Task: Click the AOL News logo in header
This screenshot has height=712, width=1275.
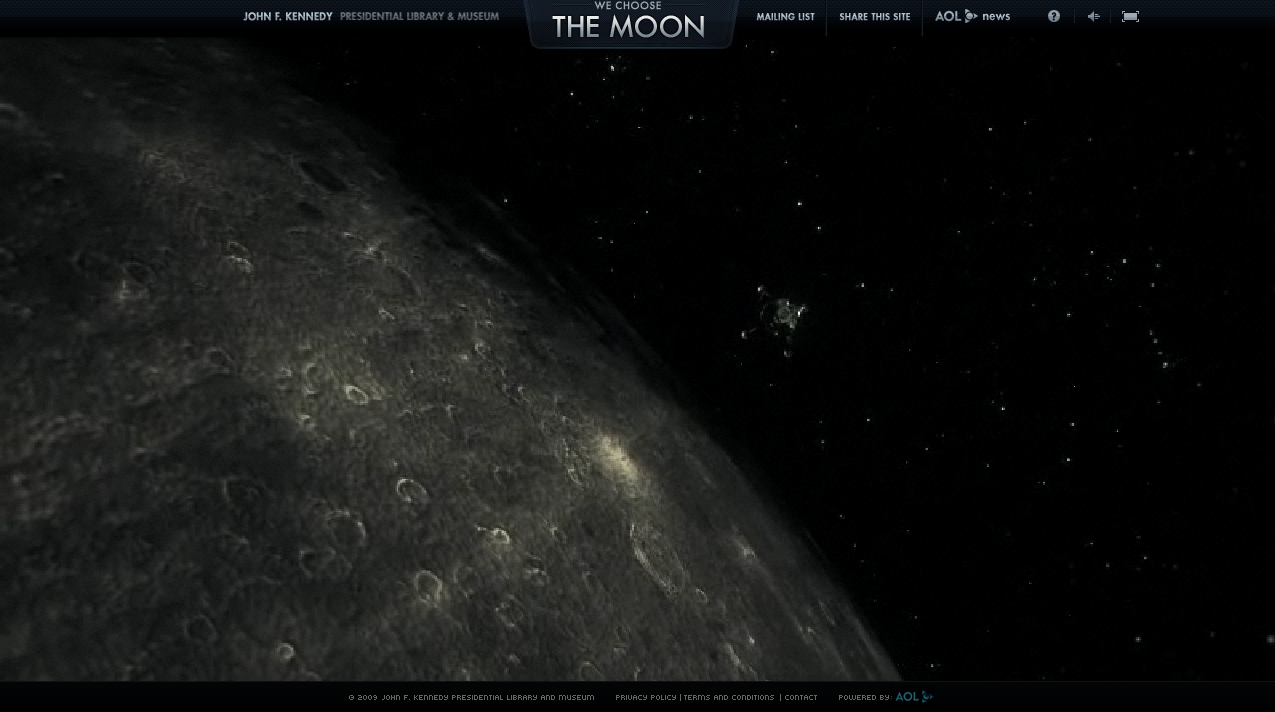Action: tap(972, 16)
